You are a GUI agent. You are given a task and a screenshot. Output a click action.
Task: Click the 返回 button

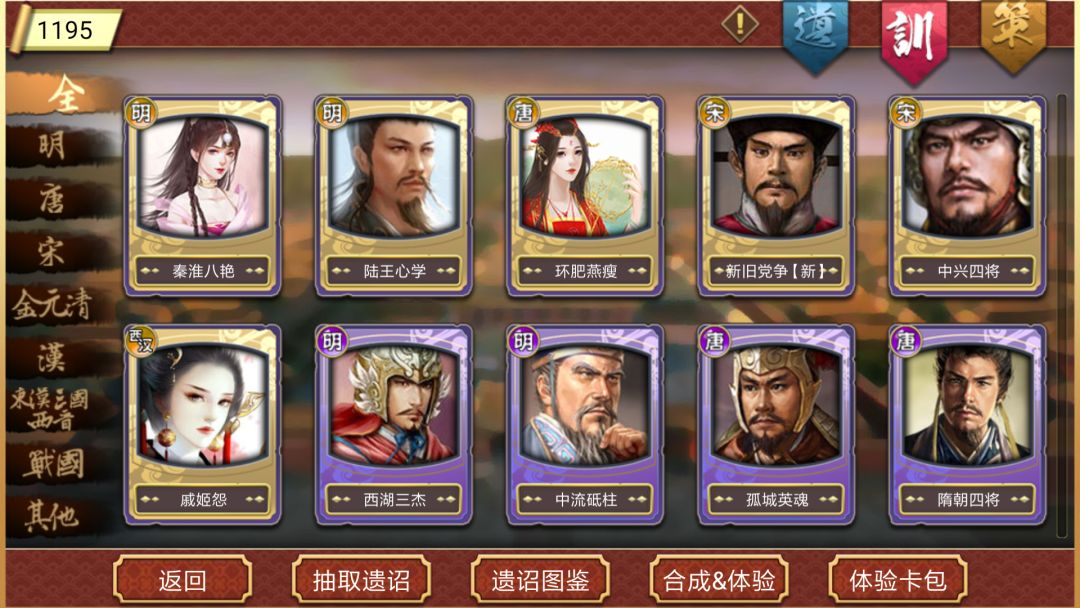(x=183, y=580)
